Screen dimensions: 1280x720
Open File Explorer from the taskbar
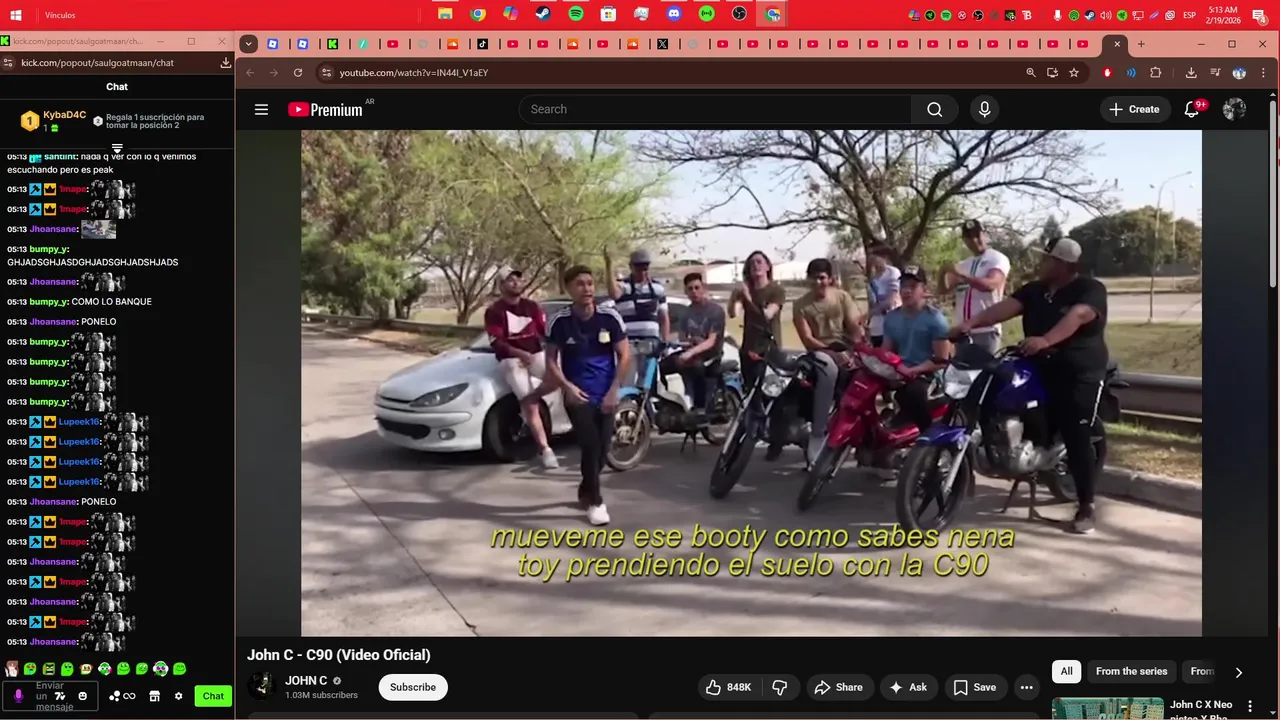tap(445, 14)
